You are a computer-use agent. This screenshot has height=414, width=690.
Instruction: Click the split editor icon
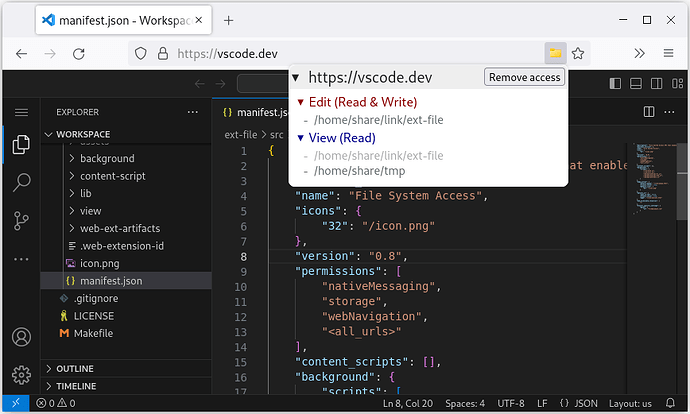click(648, 112)
